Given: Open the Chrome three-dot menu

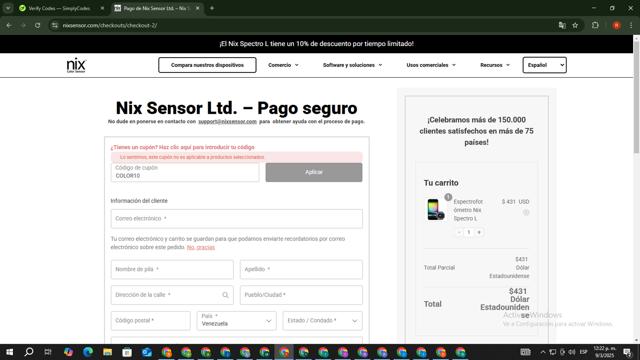Looking at the screenshot, I should [x=631, y=25].
